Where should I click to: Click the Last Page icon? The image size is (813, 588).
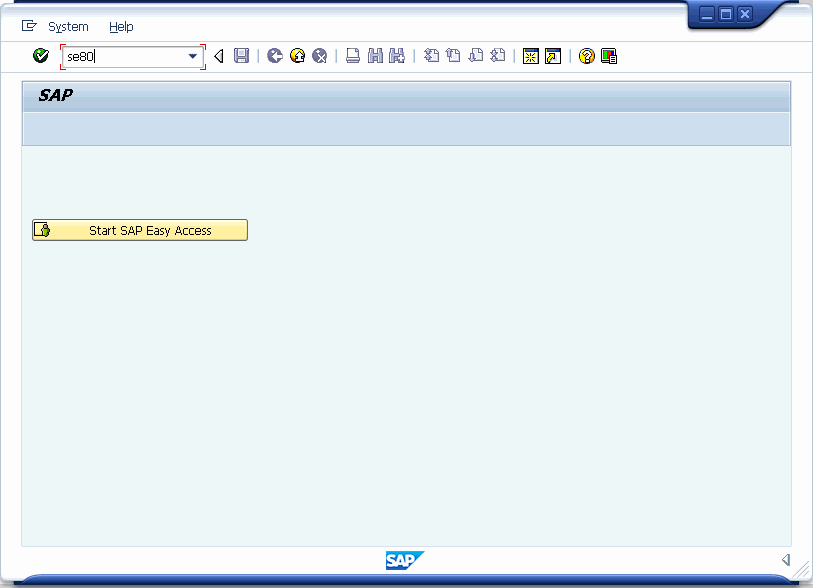tap(498, 55)
